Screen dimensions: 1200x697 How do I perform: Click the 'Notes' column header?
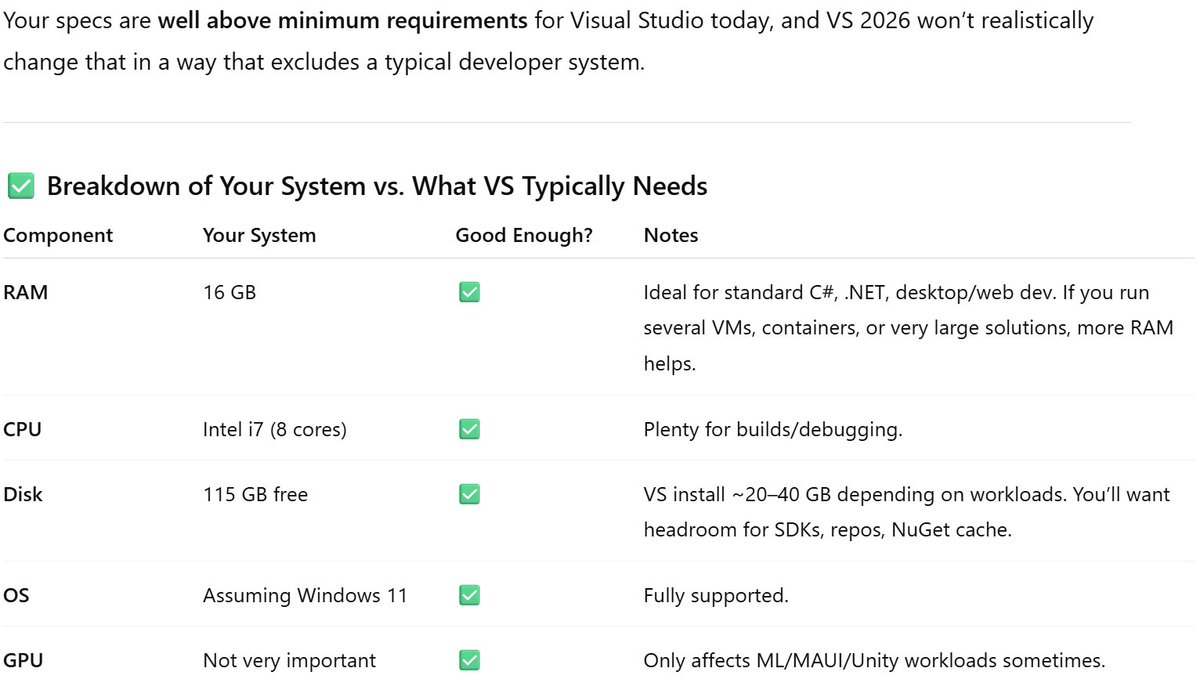click(x=671, y=235)
